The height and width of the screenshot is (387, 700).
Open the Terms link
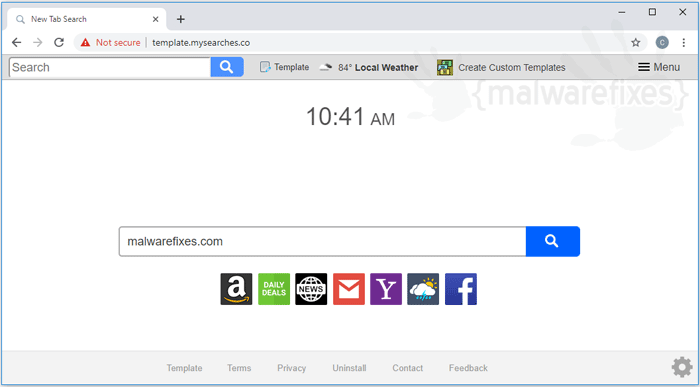(239, 368)
